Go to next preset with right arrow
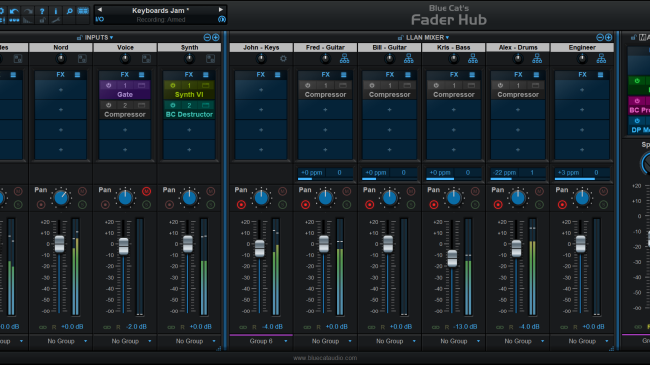The image size is (650, 365). click(x=221, y=10)
